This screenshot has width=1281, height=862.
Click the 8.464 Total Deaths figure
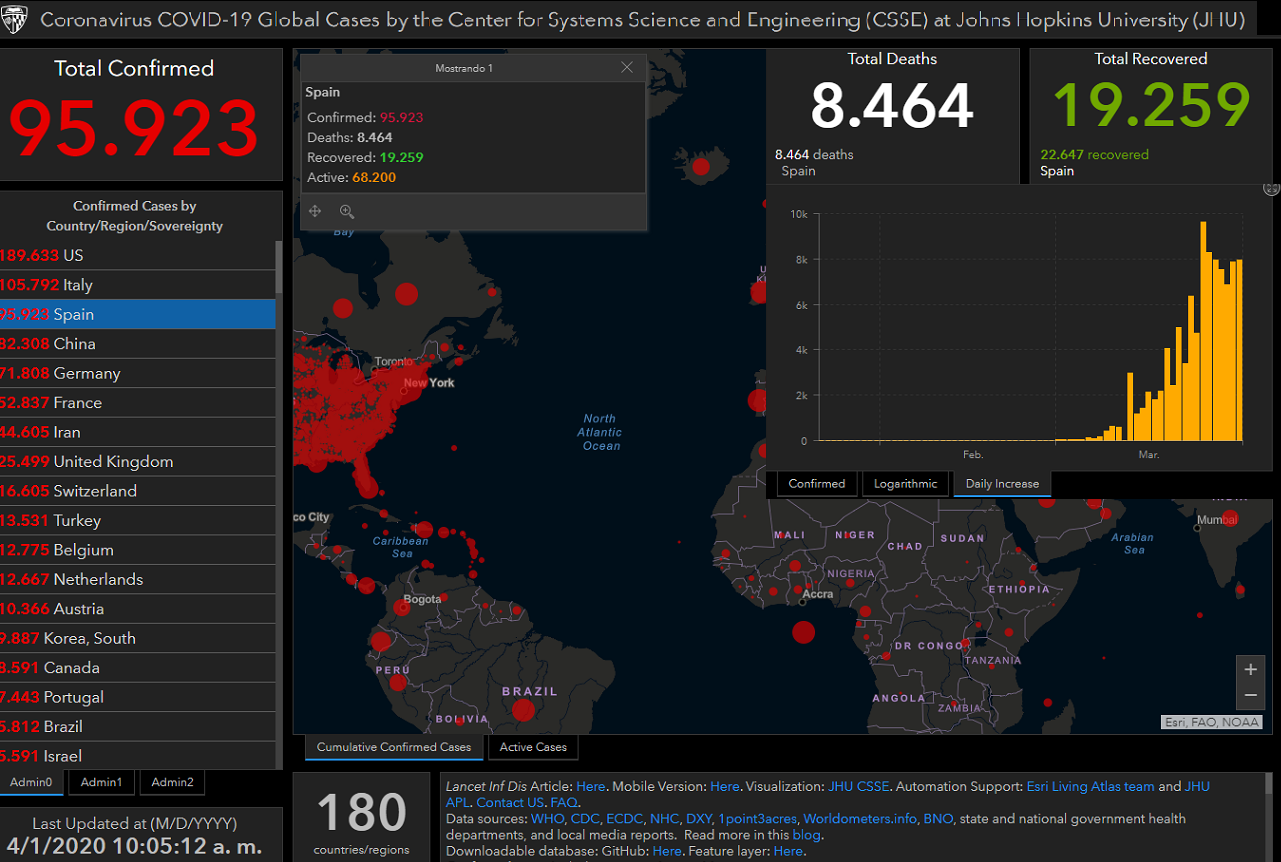point(892,105)
